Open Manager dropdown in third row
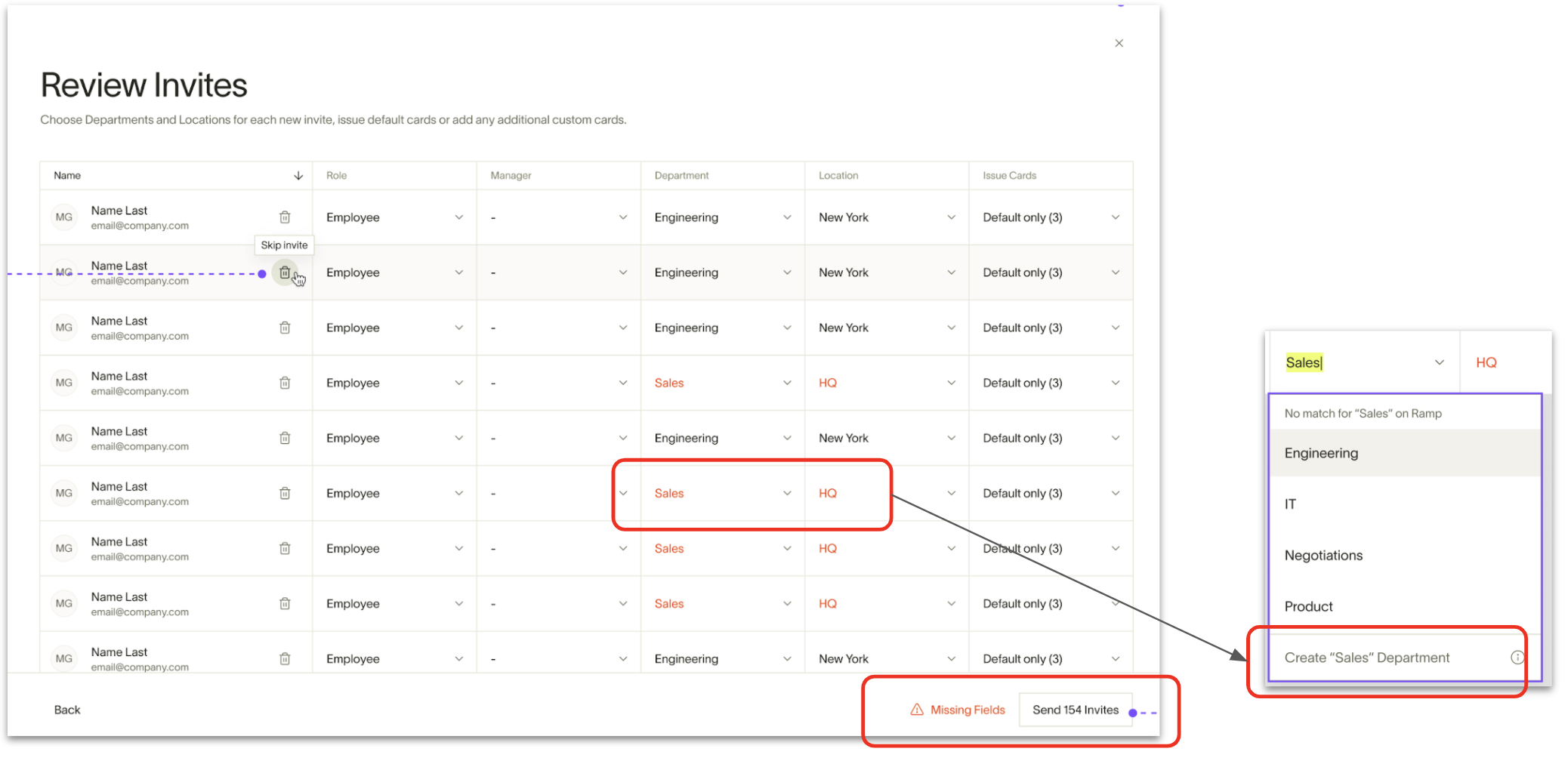The height and width of the screenshot is (764, 1568). 559,328
